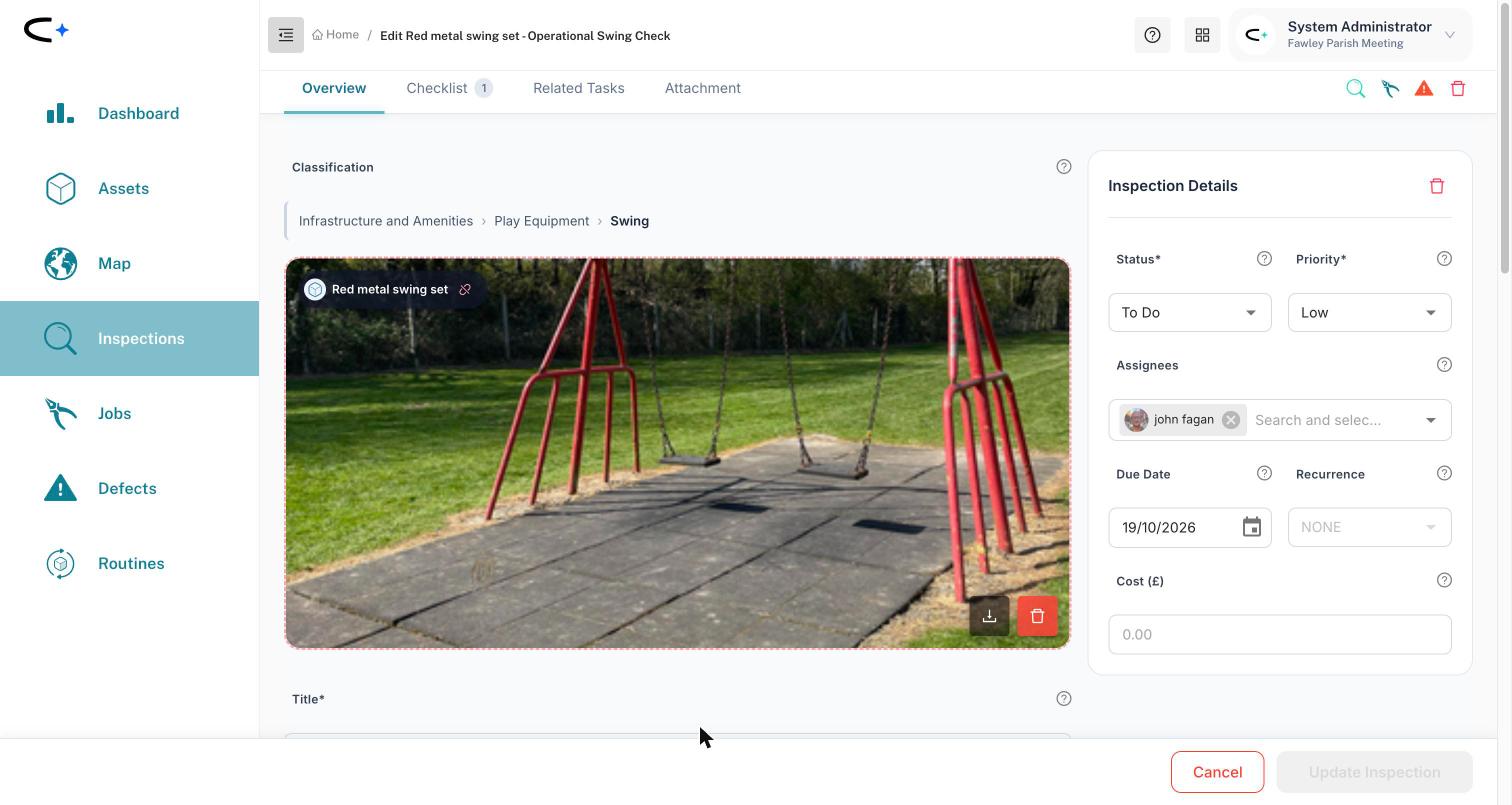This screenshot has width=1512, height=805.
Task: Open Priority field help icon
Action: (1444, 259)
